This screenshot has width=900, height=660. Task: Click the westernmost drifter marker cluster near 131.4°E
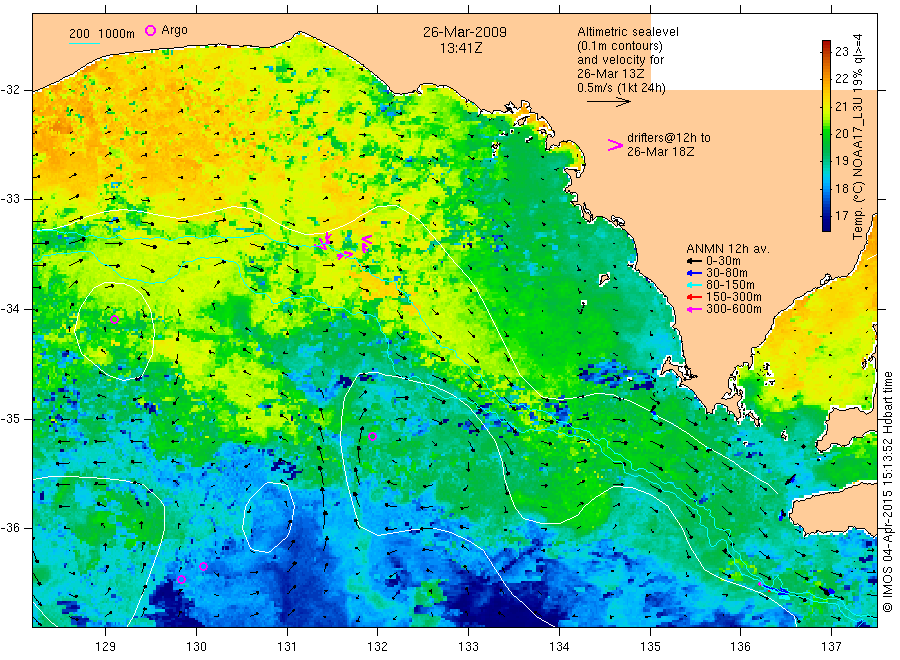324,241
